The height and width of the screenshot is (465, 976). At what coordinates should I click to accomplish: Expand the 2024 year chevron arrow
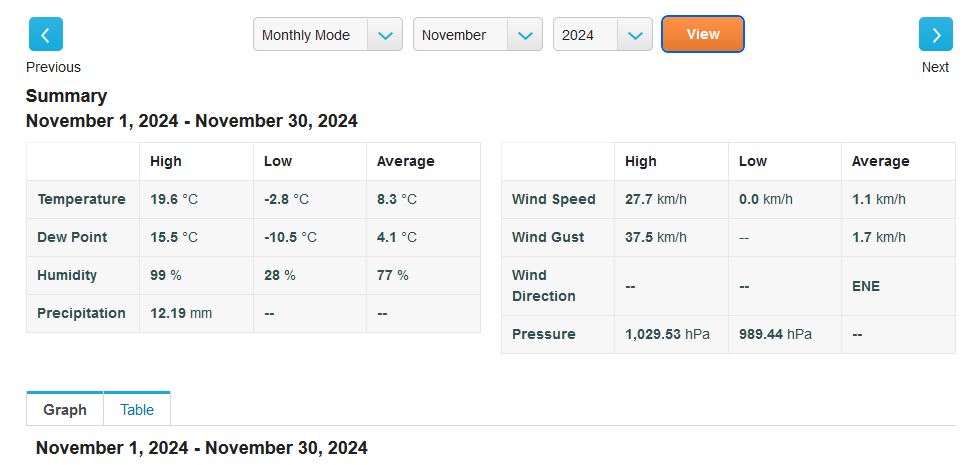[635, 35]
